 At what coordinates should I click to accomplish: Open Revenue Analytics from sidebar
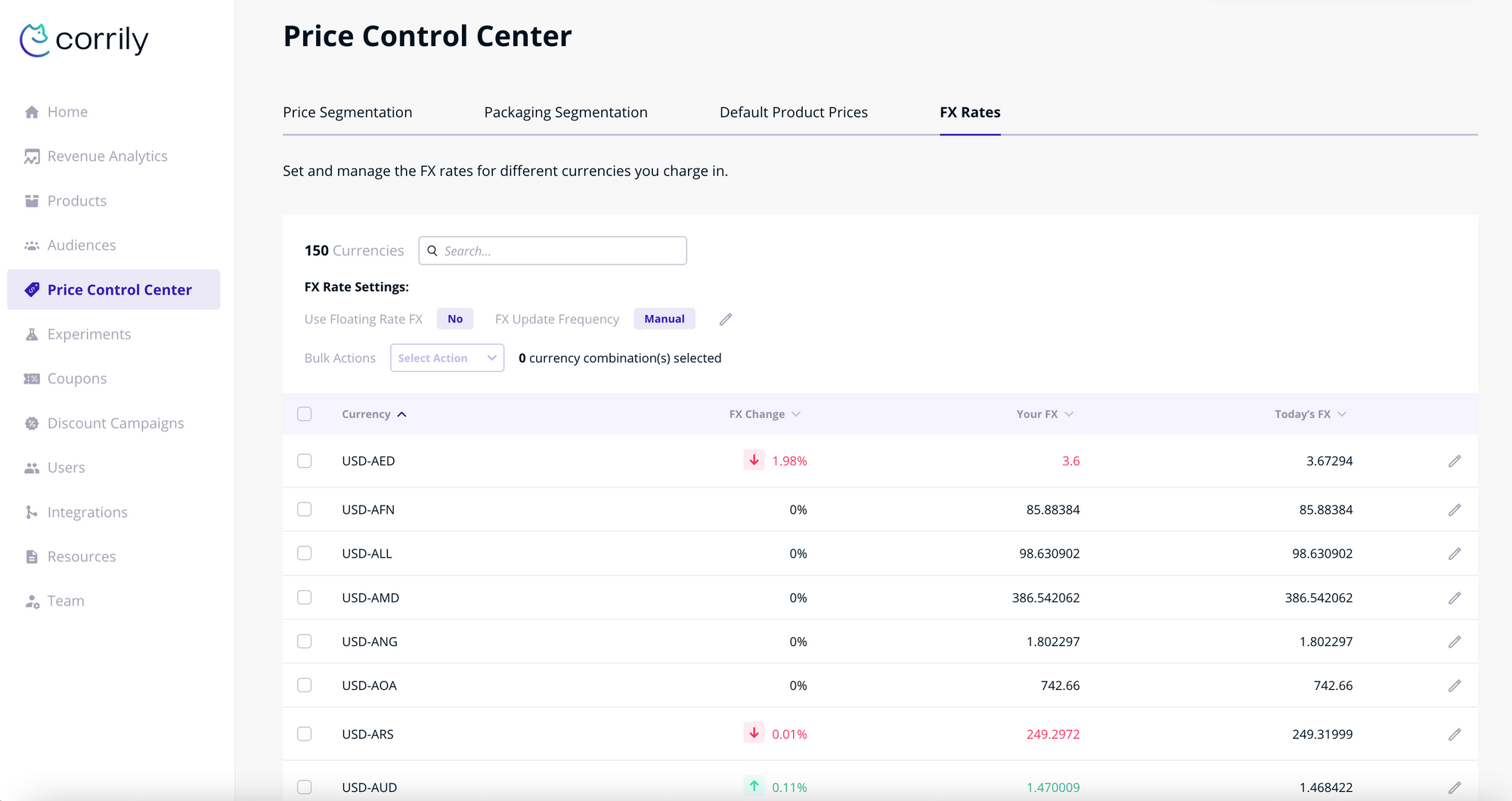pos(107,156)
